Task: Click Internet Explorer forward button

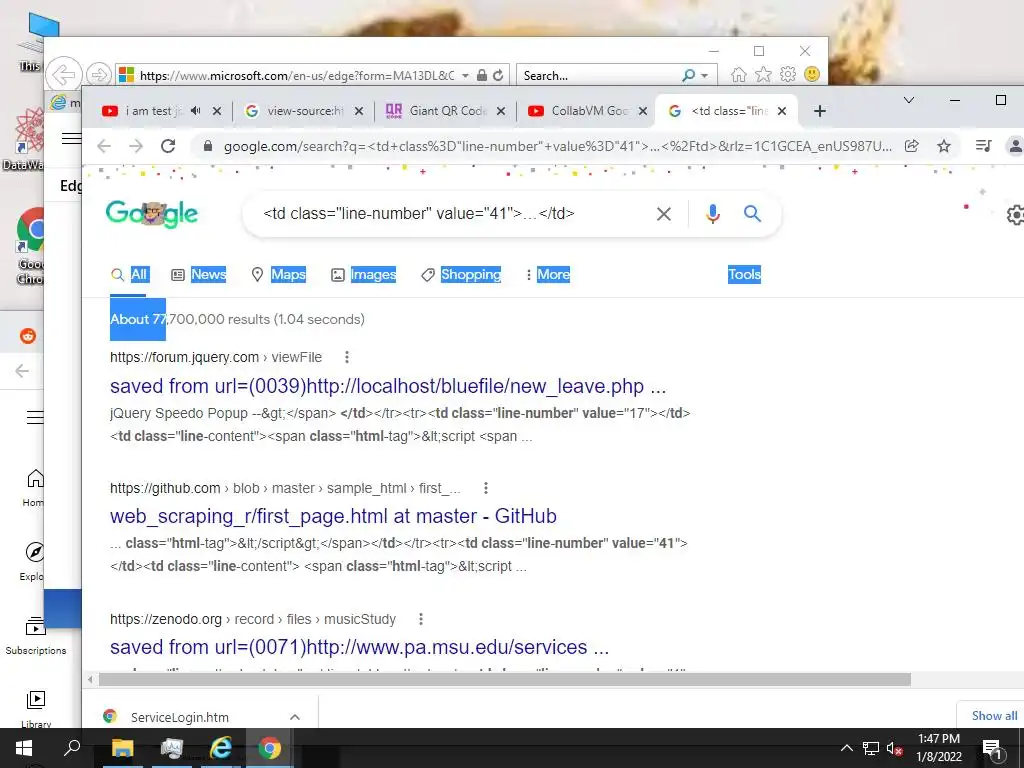Action: point(99,74)
